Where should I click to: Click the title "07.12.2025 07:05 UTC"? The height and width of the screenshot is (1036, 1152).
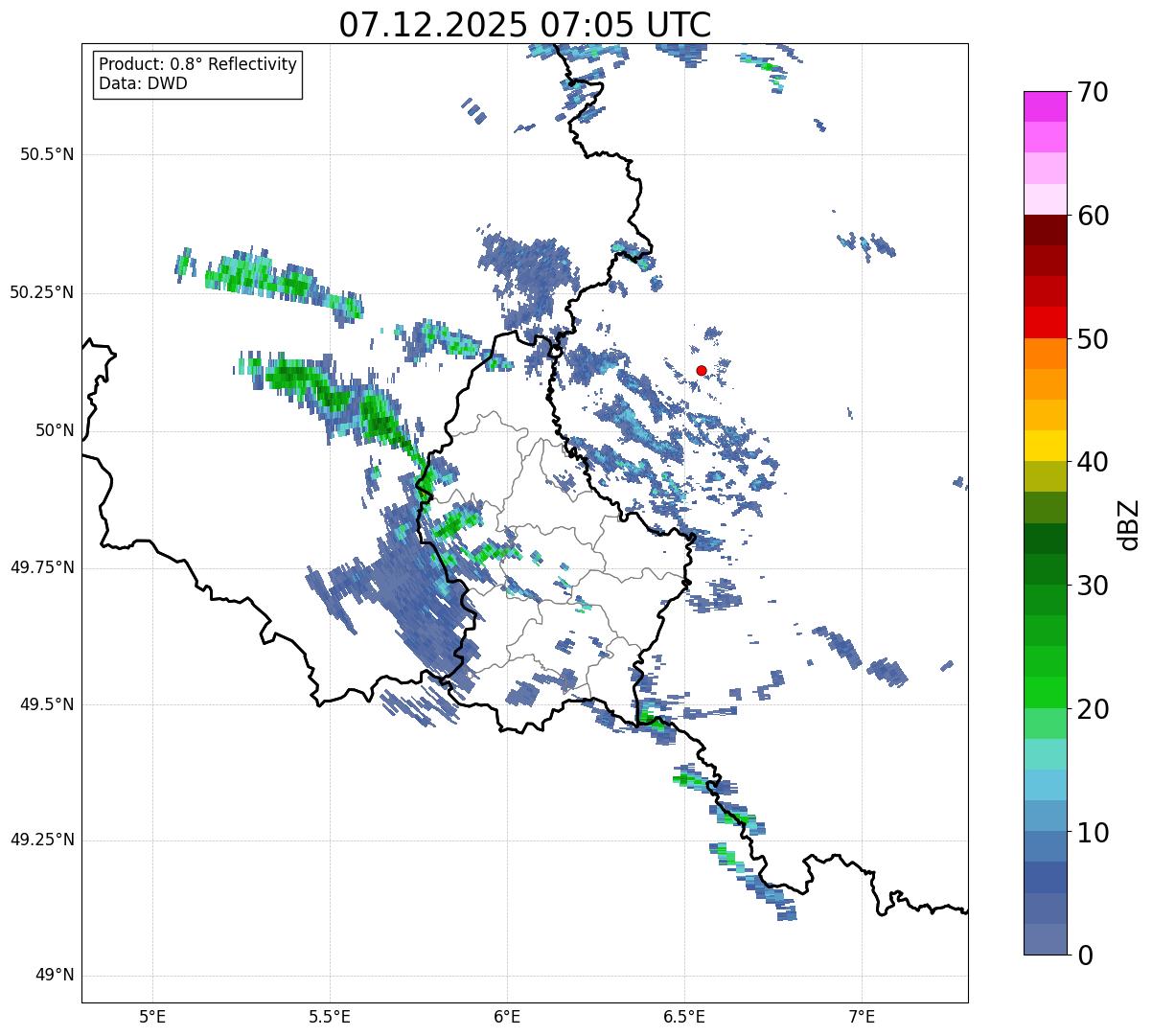[525, 25]
